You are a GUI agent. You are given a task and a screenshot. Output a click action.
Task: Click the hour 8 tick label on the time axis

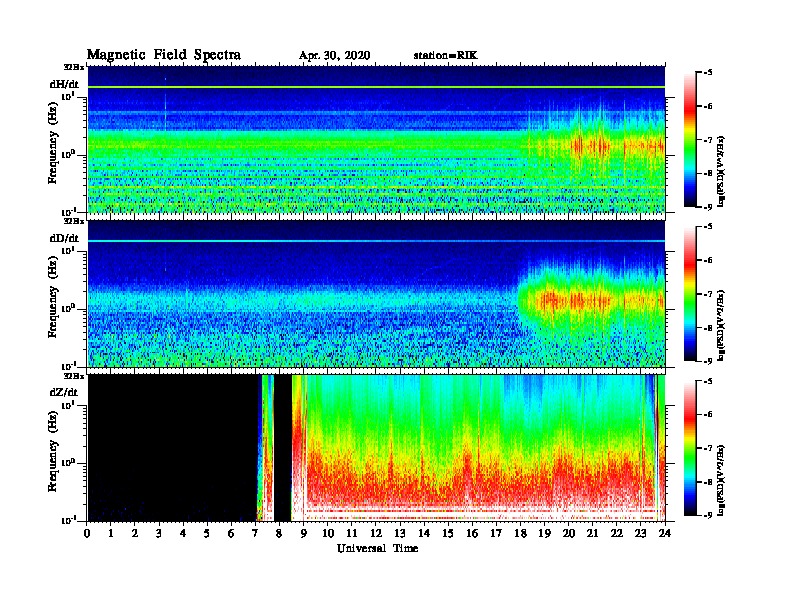tap(279, 533)
